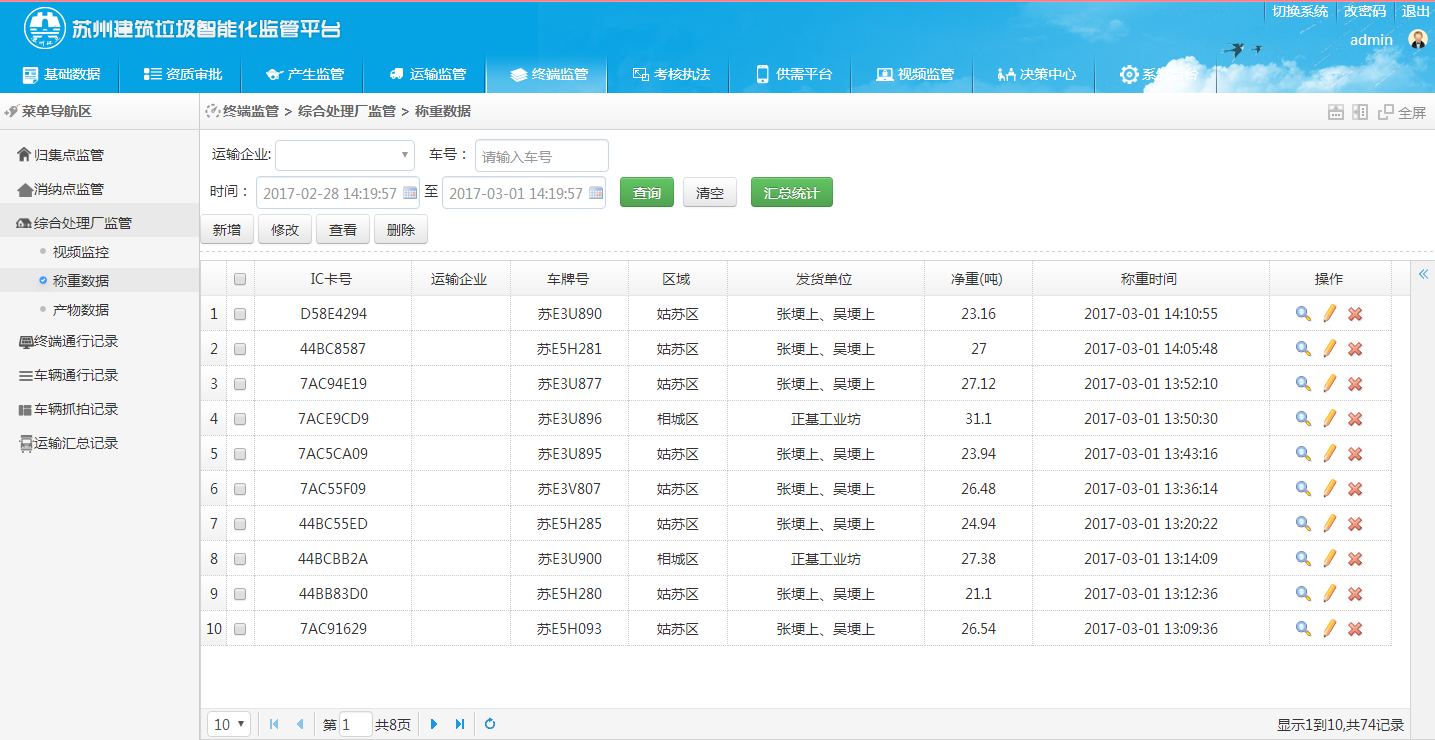Click the admin user avatar

pos(1418,39)
